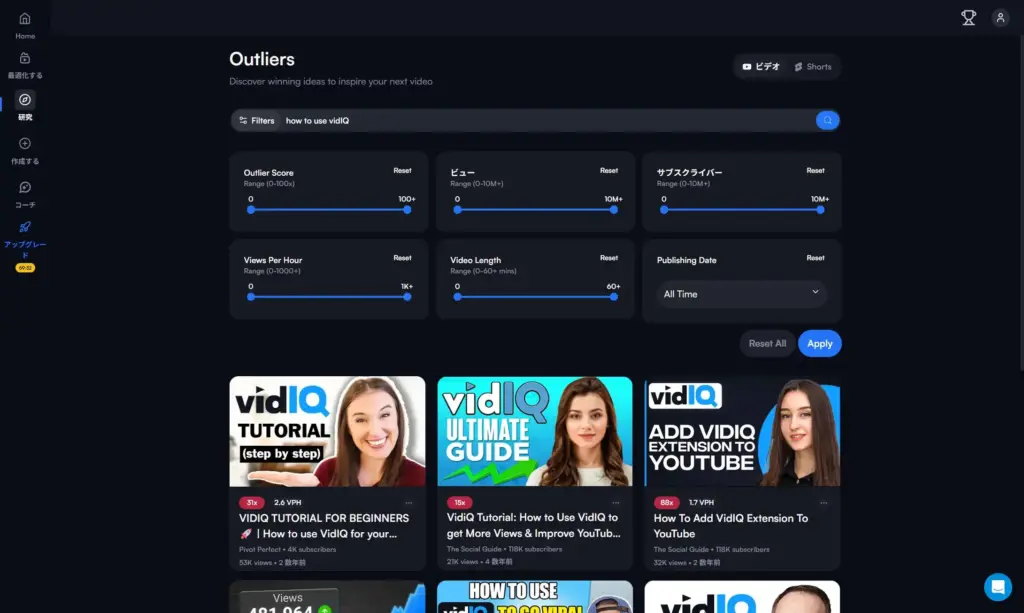This screenshot has height=613, width=1024.
Task: Click the Video Length maximum slider handle
Action: [x=613, y=297]
